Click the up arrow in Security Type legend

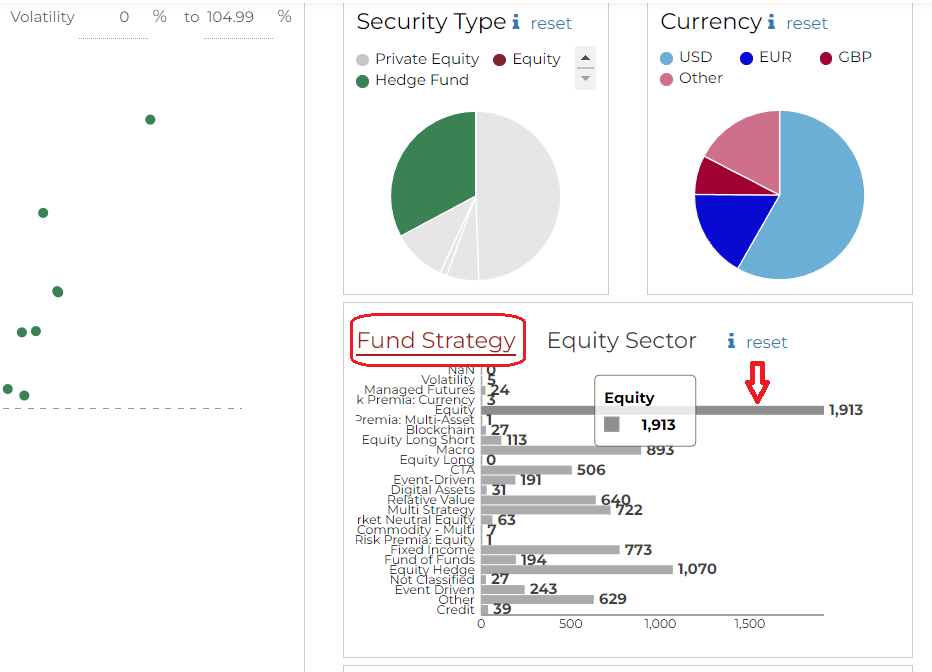click(x=586, y=57)
